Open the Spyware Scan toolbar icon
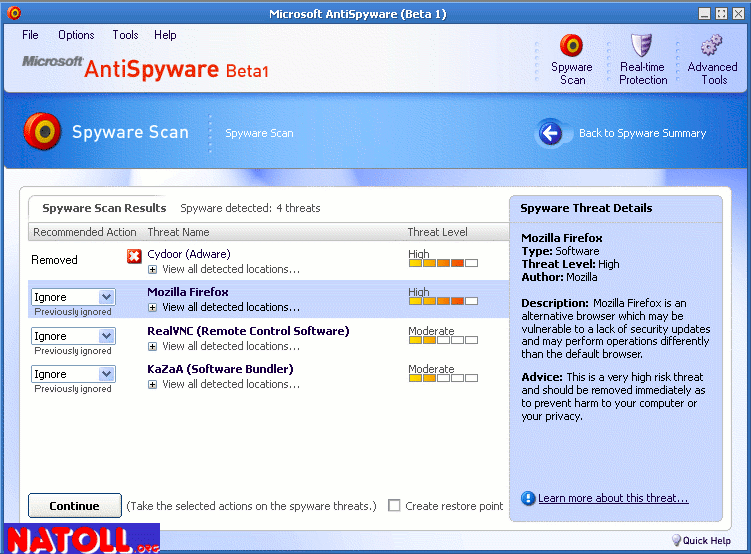This screenshot has width=751, height=554. pos(571,45)
